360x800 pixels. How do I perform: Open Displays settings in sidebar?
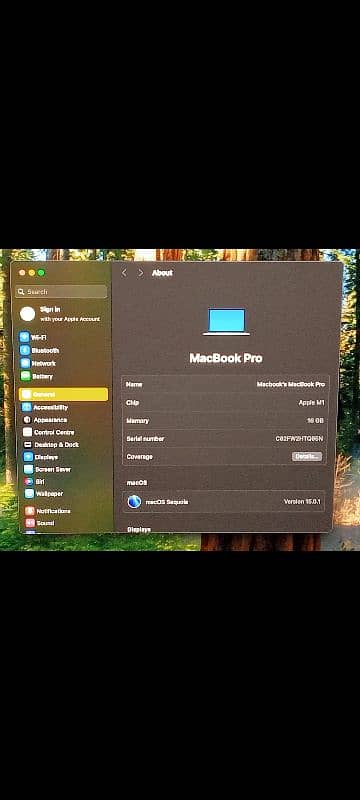[41, 457]
